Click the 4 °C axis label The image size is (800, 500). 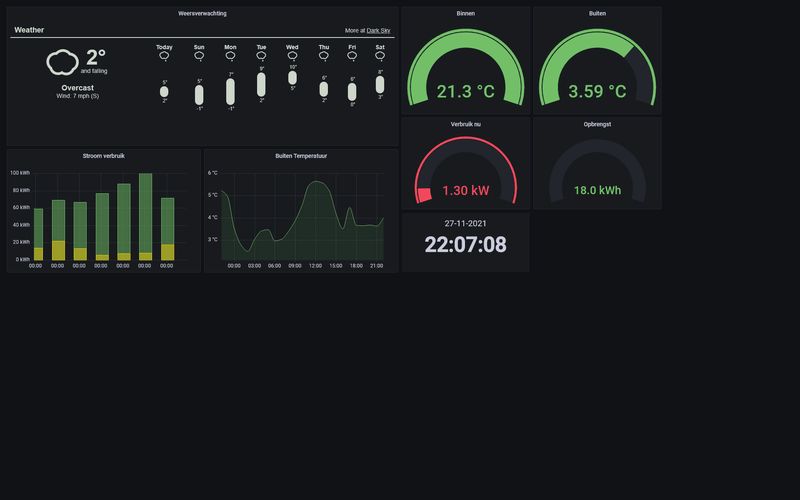(213, 217)
